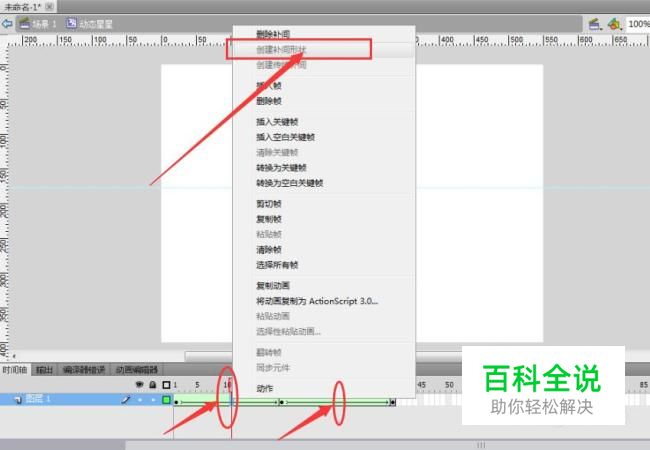Toggle visibility dot of 图层 1
This screenshot has width=650, height=450.
coord(140,400)
